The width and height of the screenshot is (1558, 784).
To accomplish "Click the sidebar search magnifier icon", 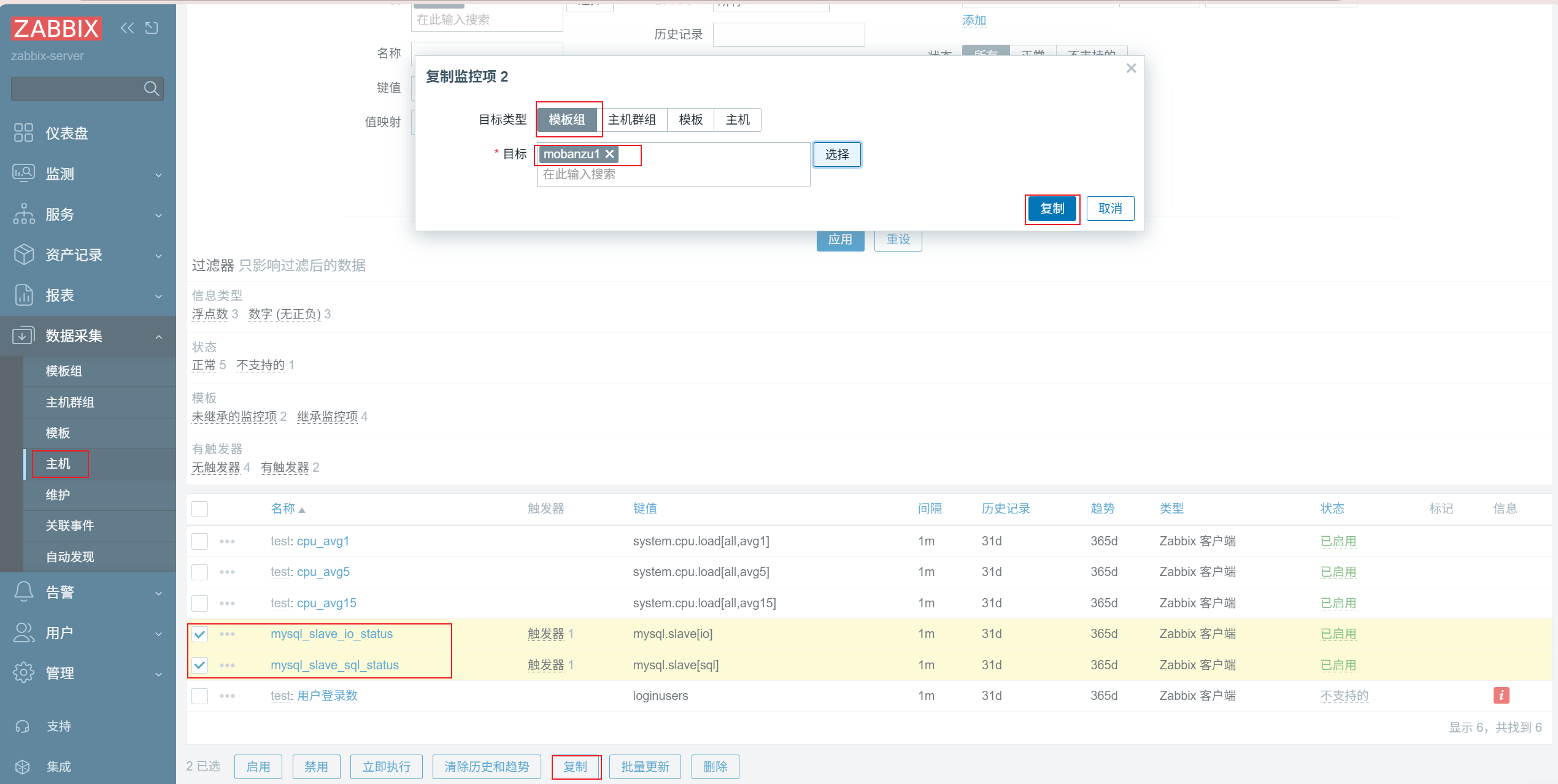I will (x=151, y=89).
